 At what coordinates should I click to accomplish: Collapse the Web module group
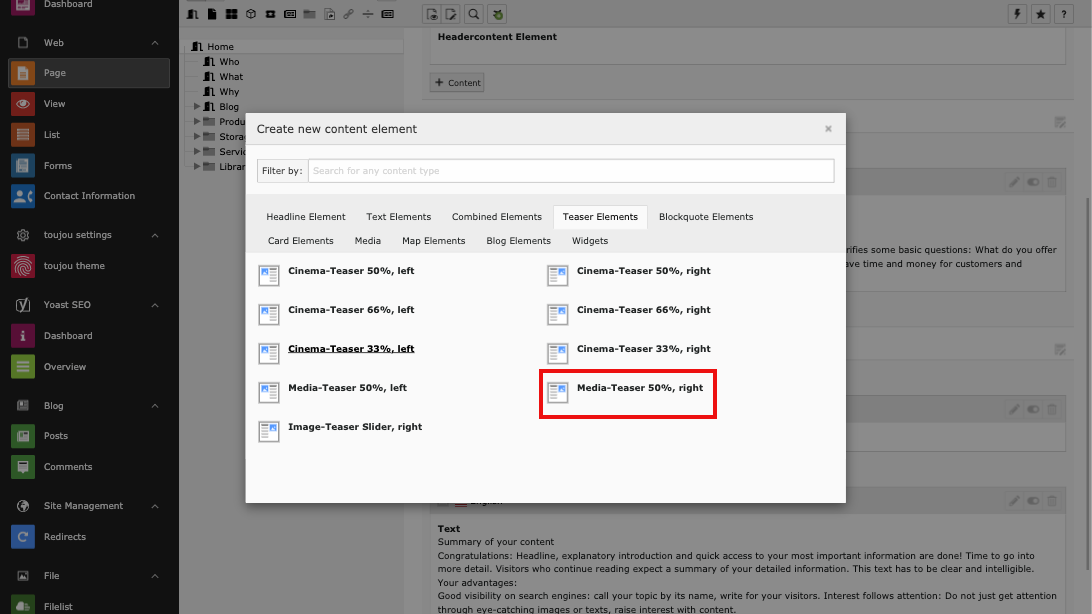pos(155,43)
